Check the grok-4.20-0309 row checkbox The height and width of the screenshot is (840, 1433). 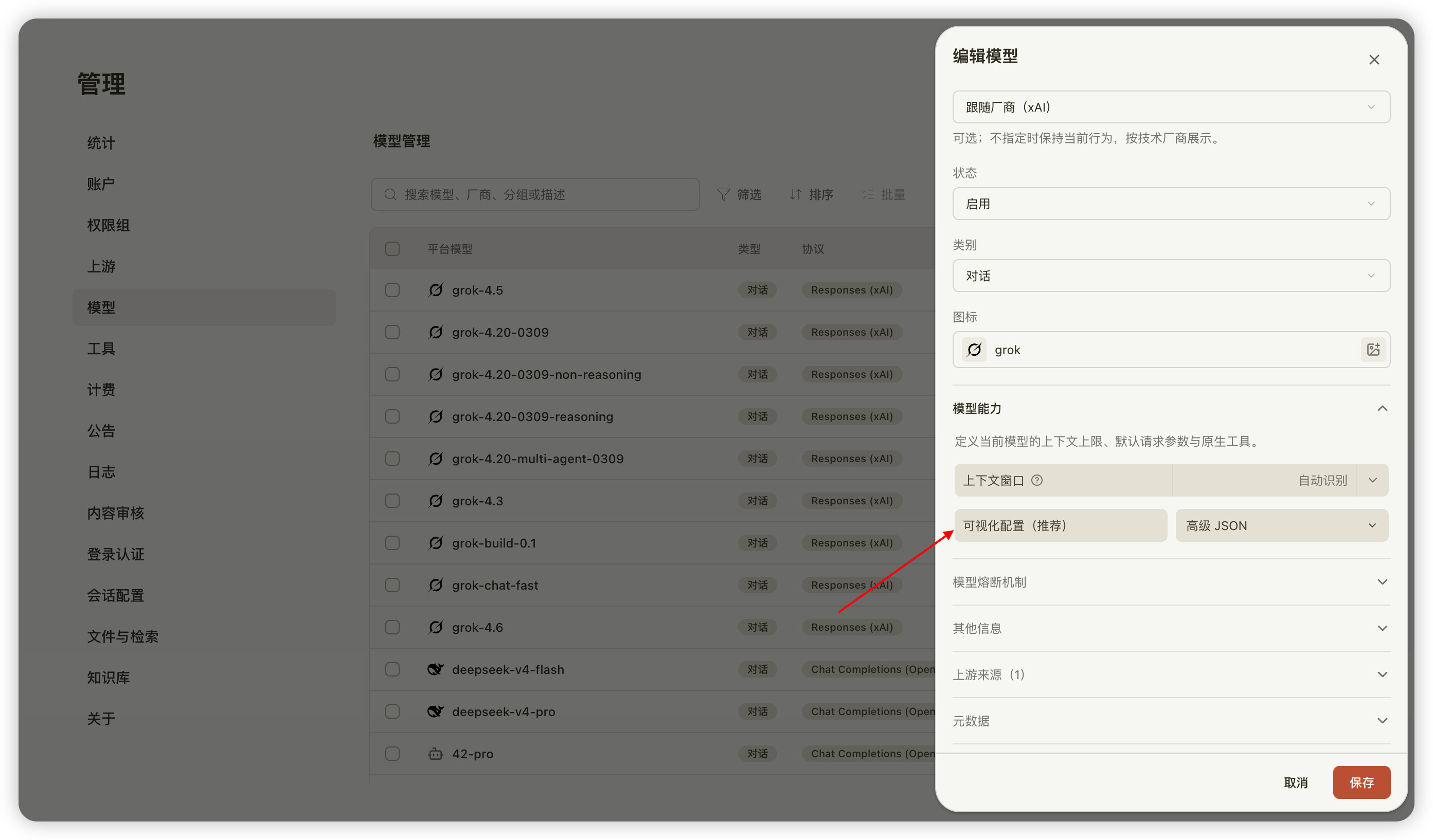pos(392,332)
